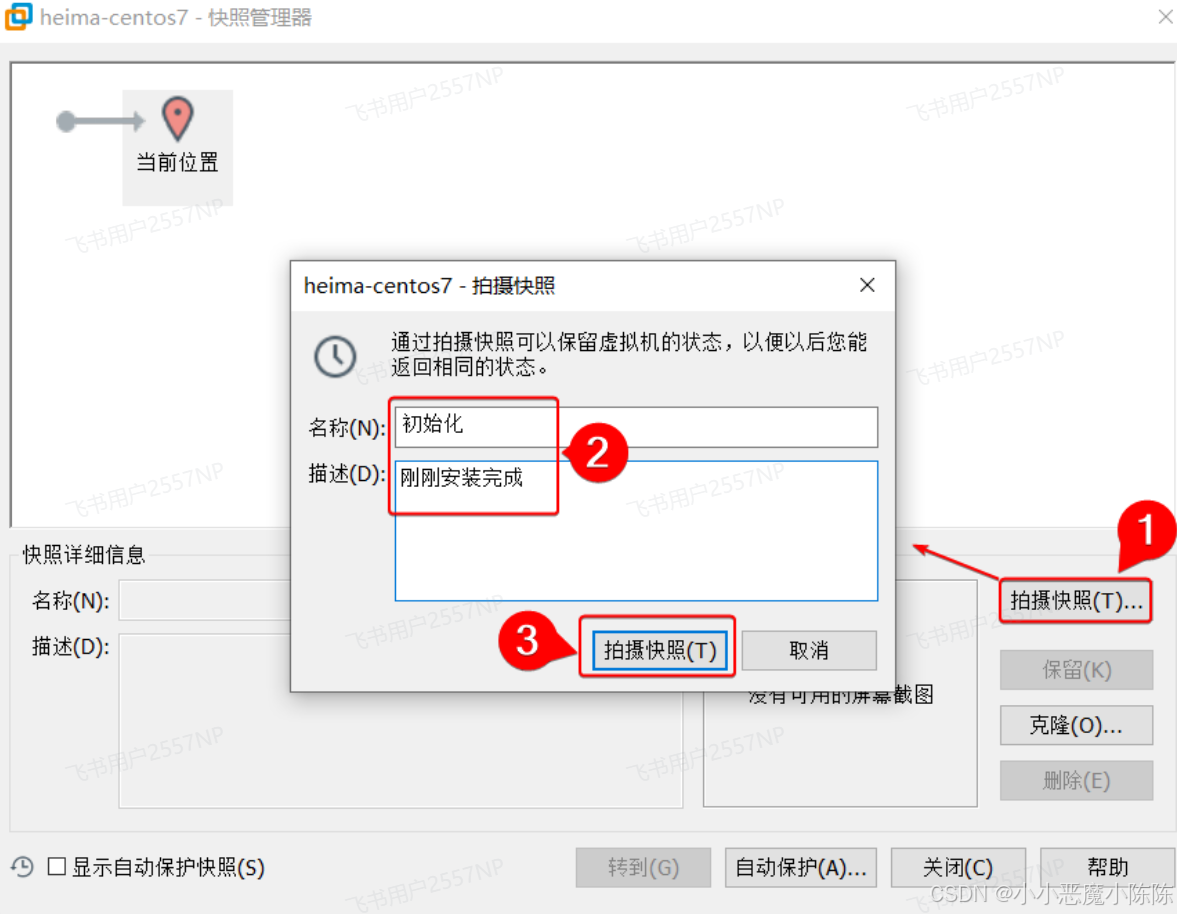Screen dimensions: 1177x914
Task: Open 自动保护(A)... settings
Action: click(801, 867)
